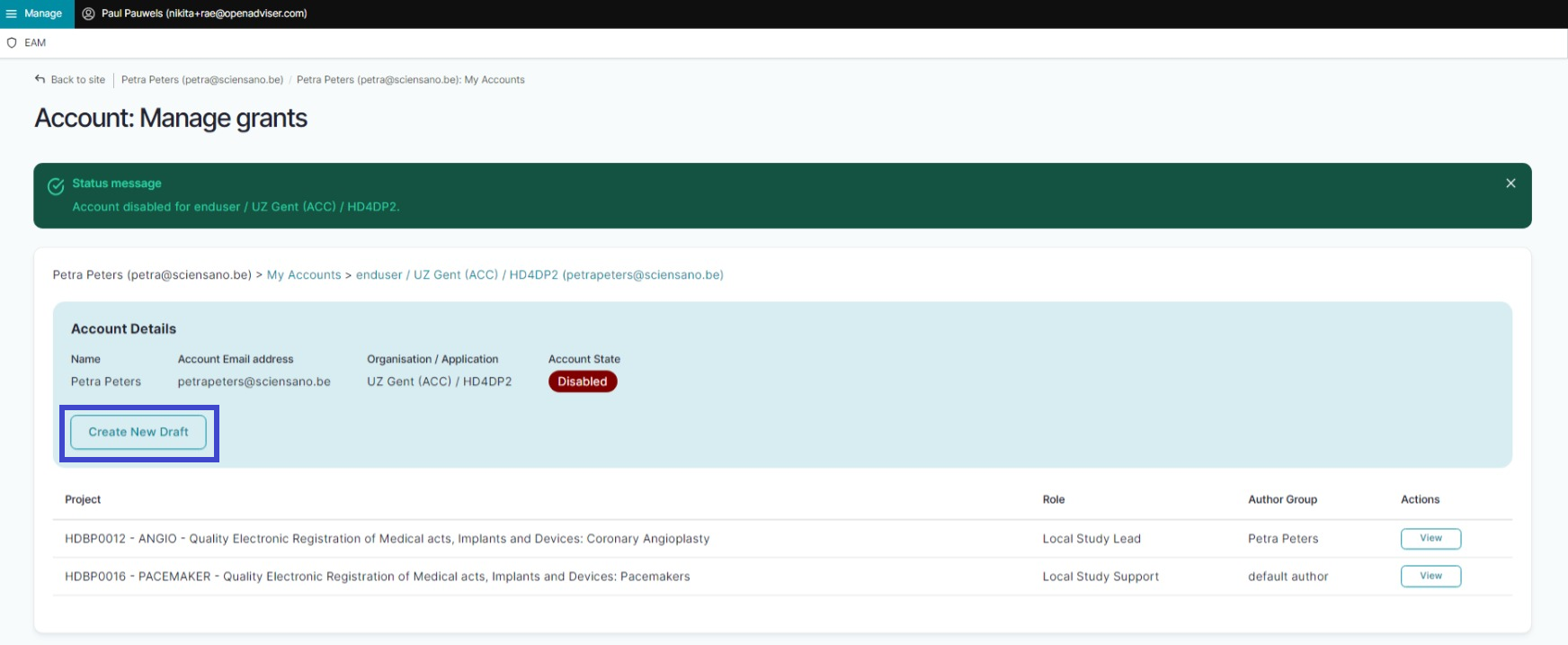Screen dimensions: 1568x645
Task: Click the Author Group column header
Action: 1282,500
